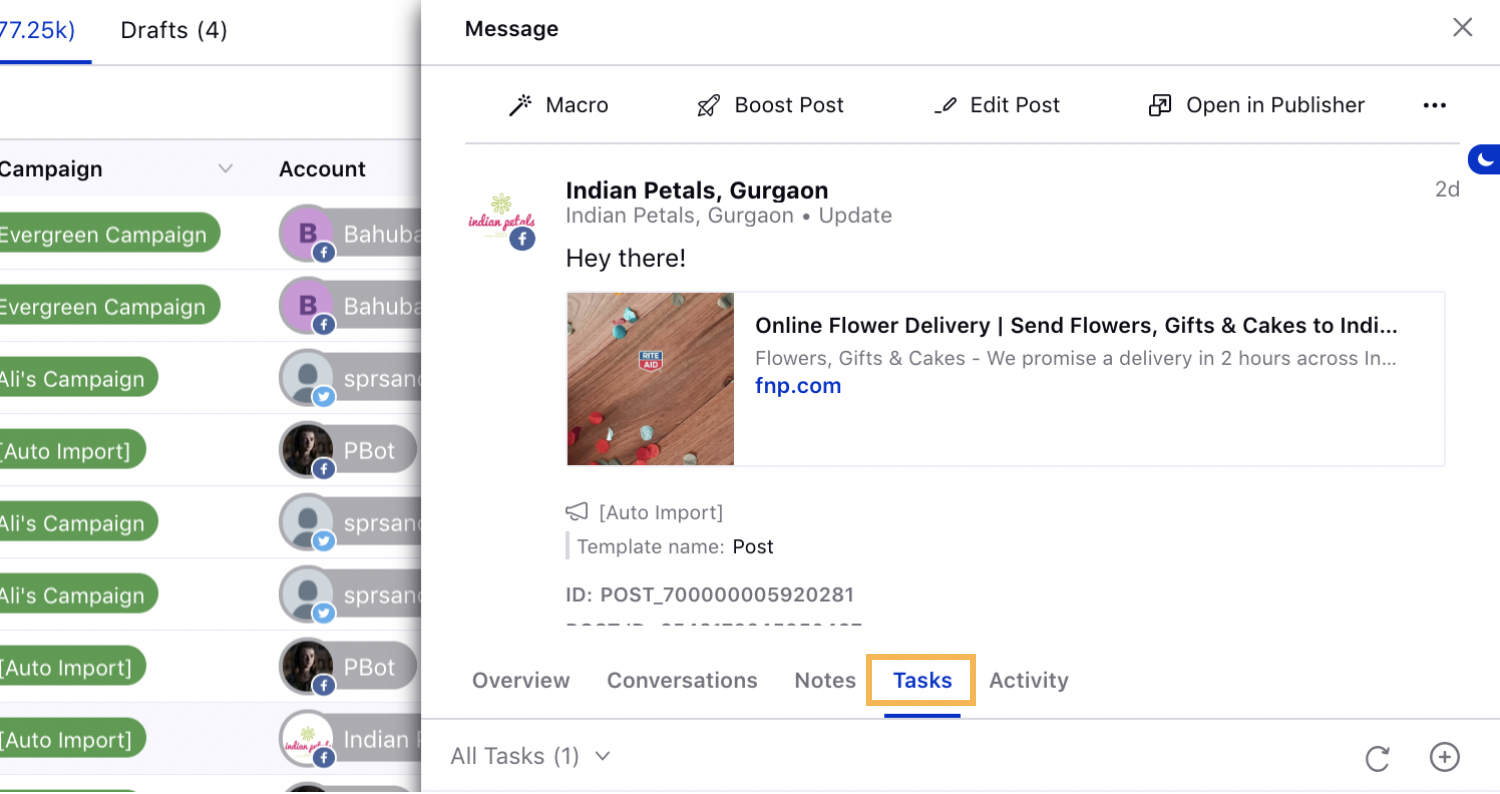Viewport: 1500px width, 794px height.
Task: Switch to the Overview tab
Action: (521, 680)
